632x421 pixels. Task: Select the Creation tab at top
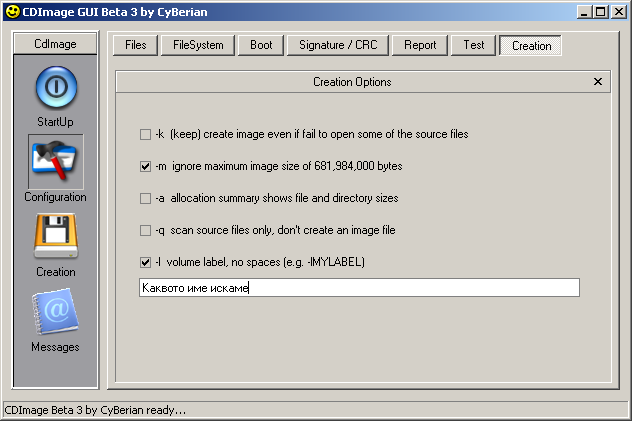click(x=531, y=46)
